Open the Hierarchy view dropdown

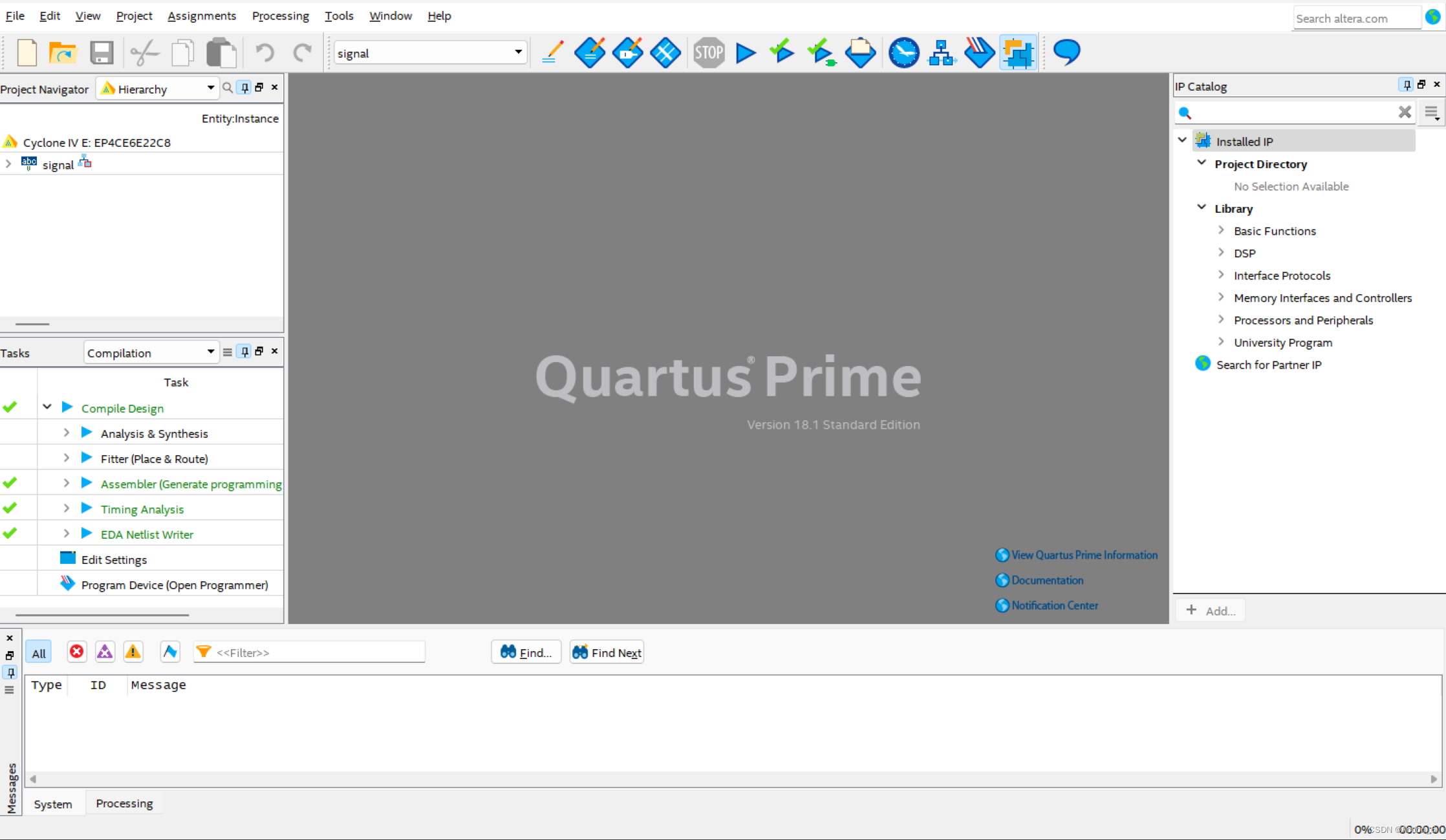[x=210, y=88]
